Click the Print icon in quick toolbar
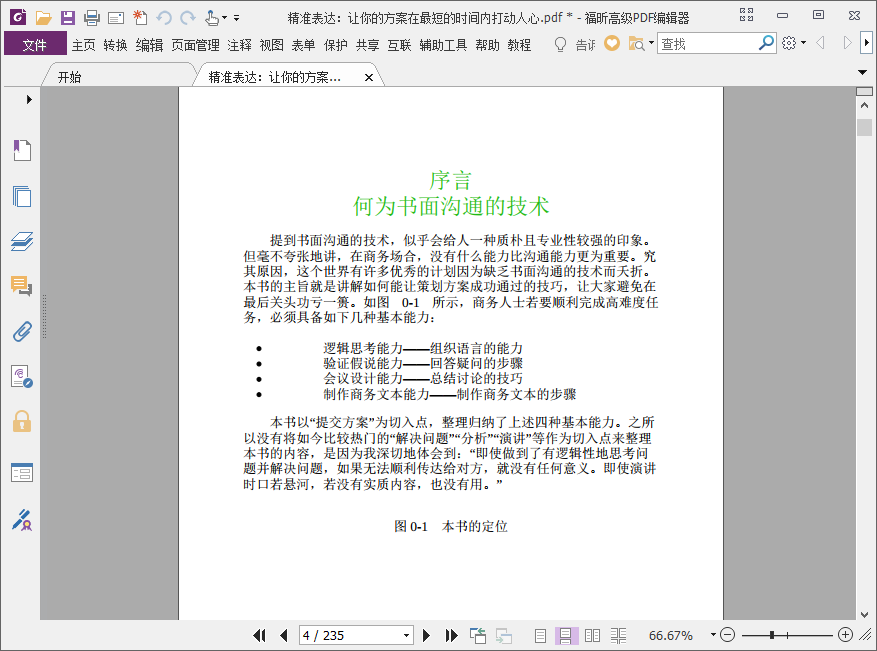This screenshot has width=877, height=651. (91, 17)
